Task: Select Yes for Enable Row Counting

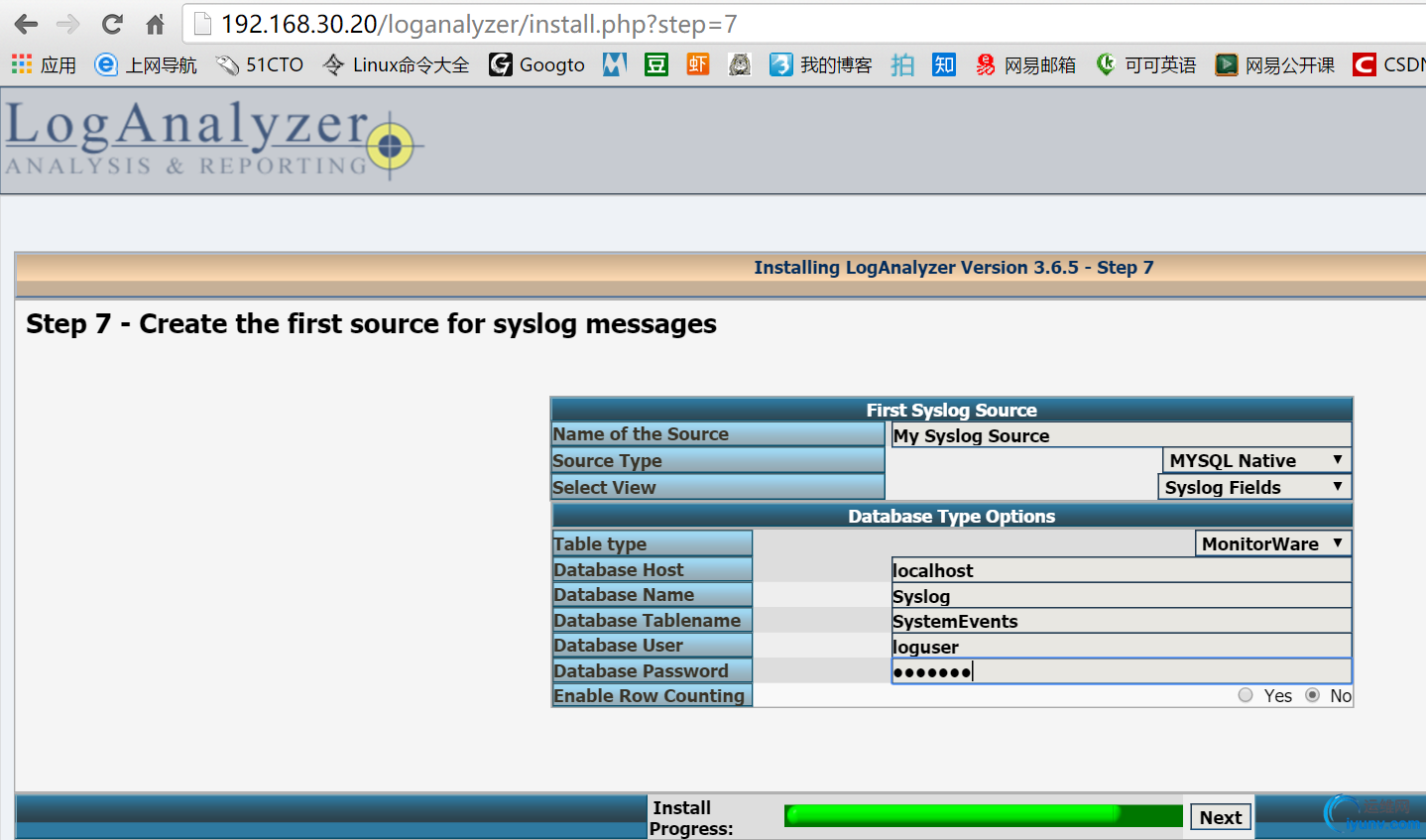Action: point(1246,695)
